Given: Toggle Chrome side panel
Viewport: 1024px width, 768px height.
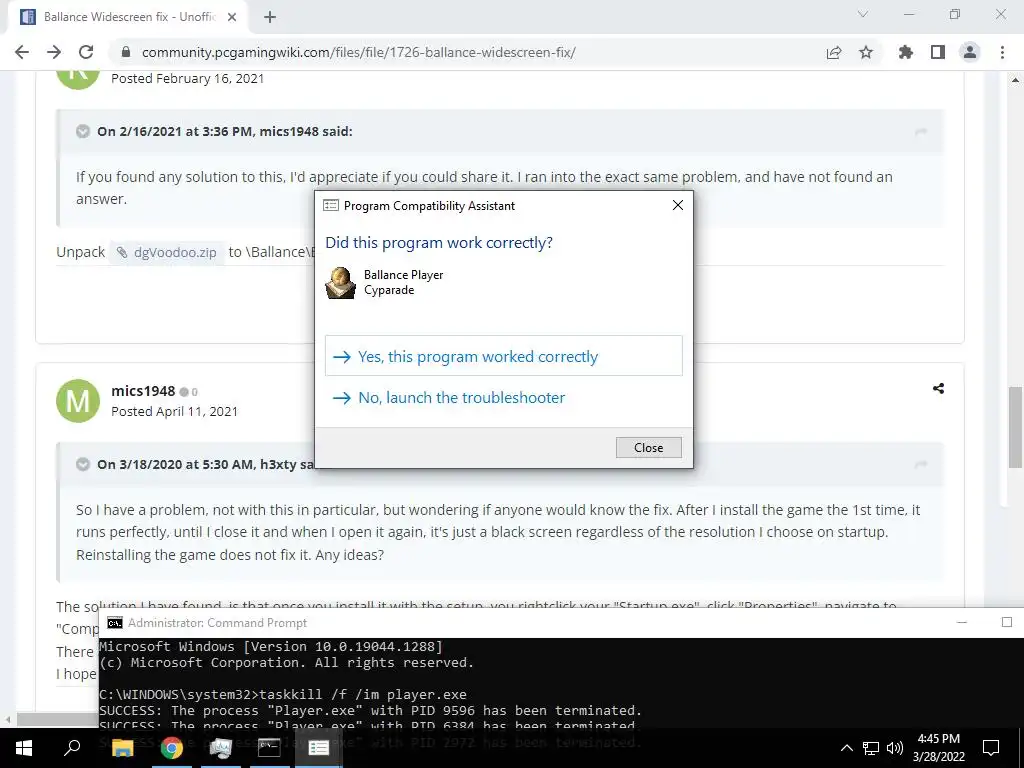Looking at the screenshot, I should point(938,52).
